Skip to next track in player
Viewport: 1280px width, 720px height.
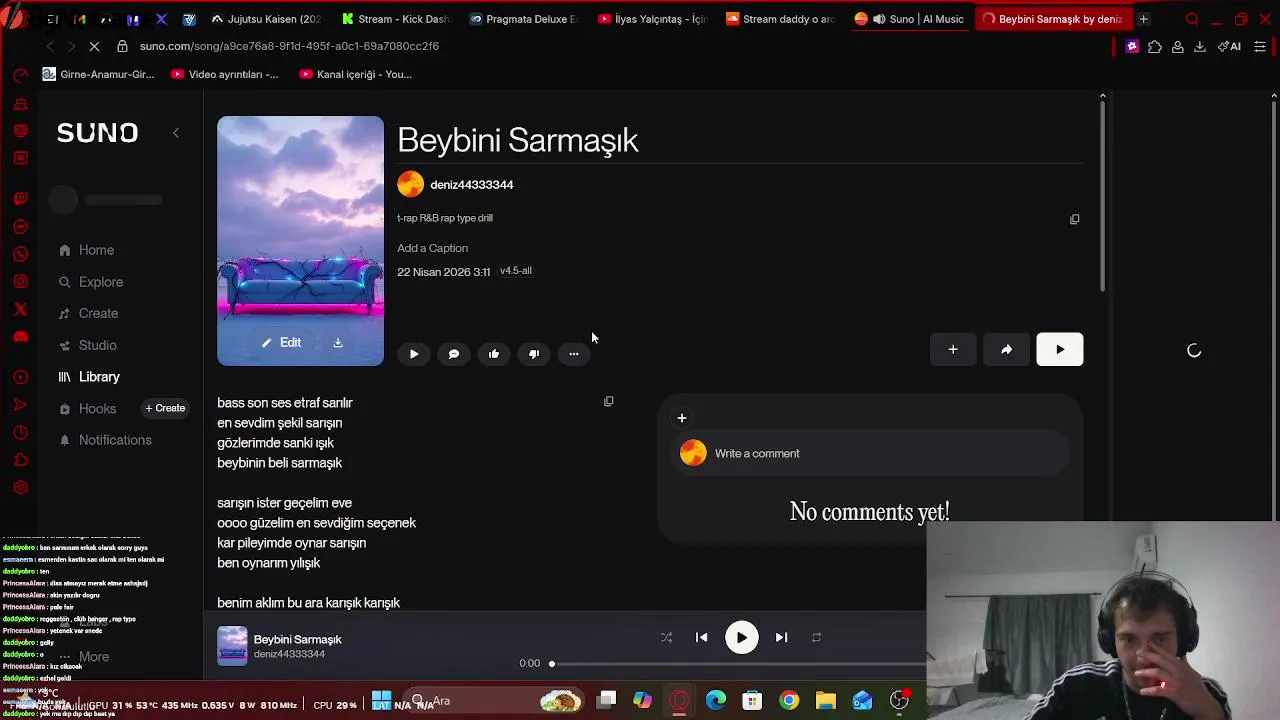[x=781, y=638]
